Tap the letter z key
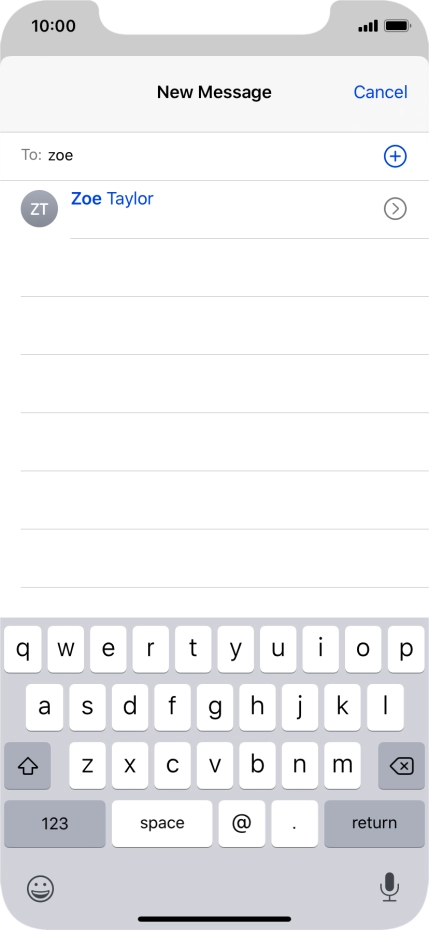This screenshot has height=930, width=429. click(87, 766)
